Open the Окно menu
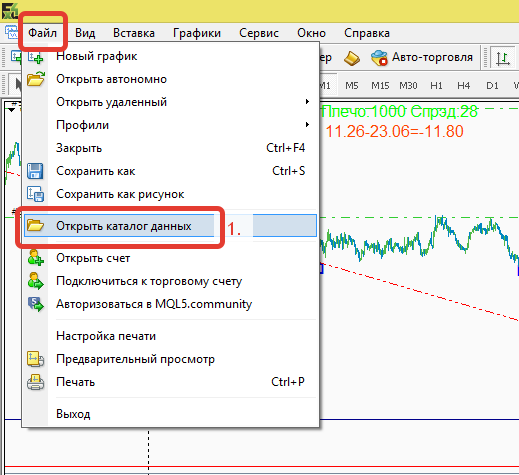 [x=311, y=33]
